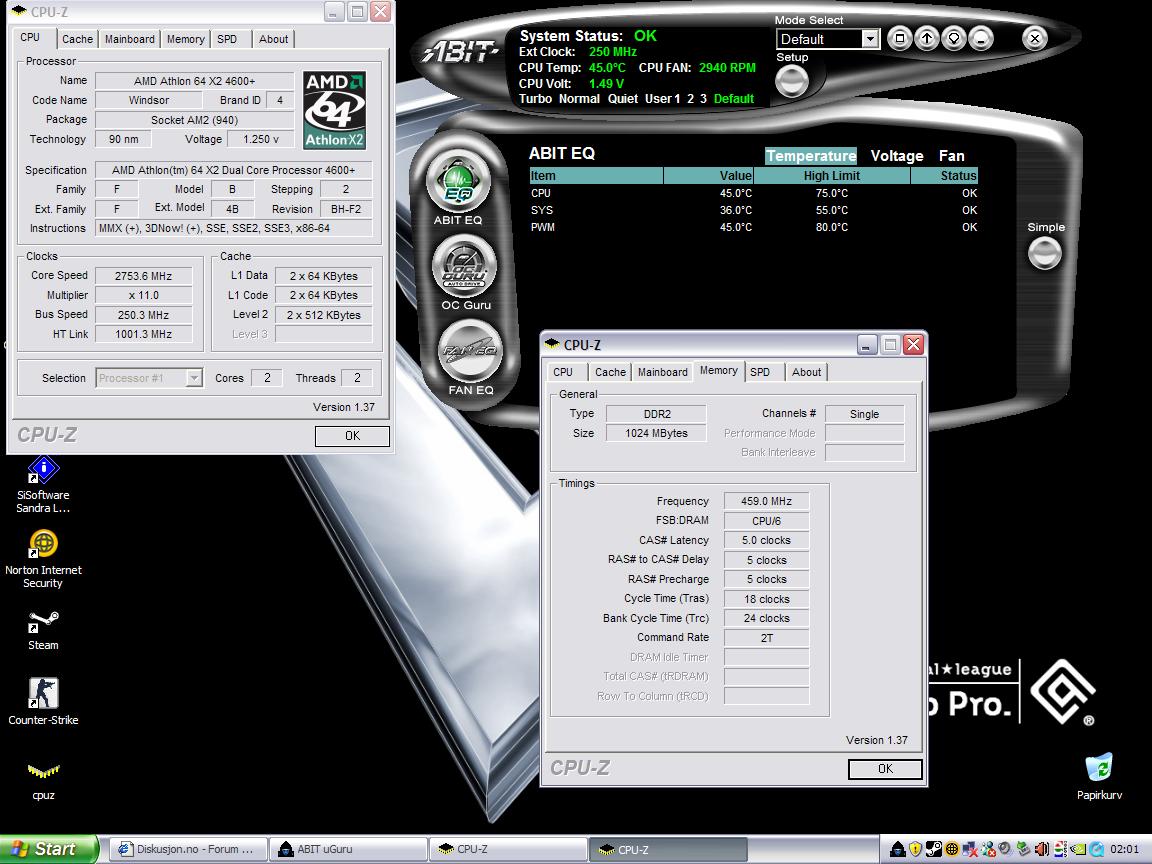Select the CPU temperature row in ABIT EQ
1152x864 pixels.
(753, 193)
